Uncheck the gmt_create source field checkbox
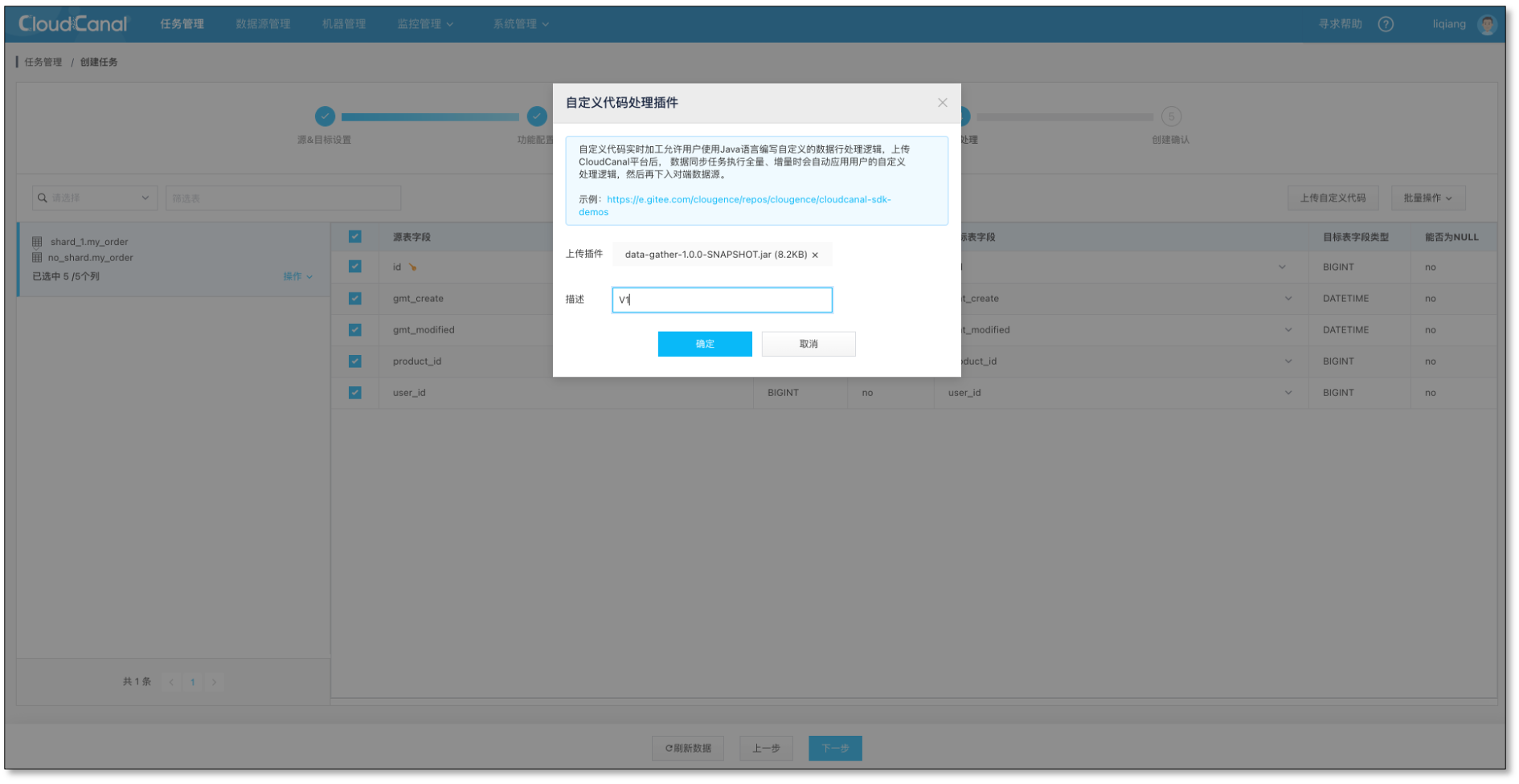Screen dimensions: 1519x784 [354, 298]
